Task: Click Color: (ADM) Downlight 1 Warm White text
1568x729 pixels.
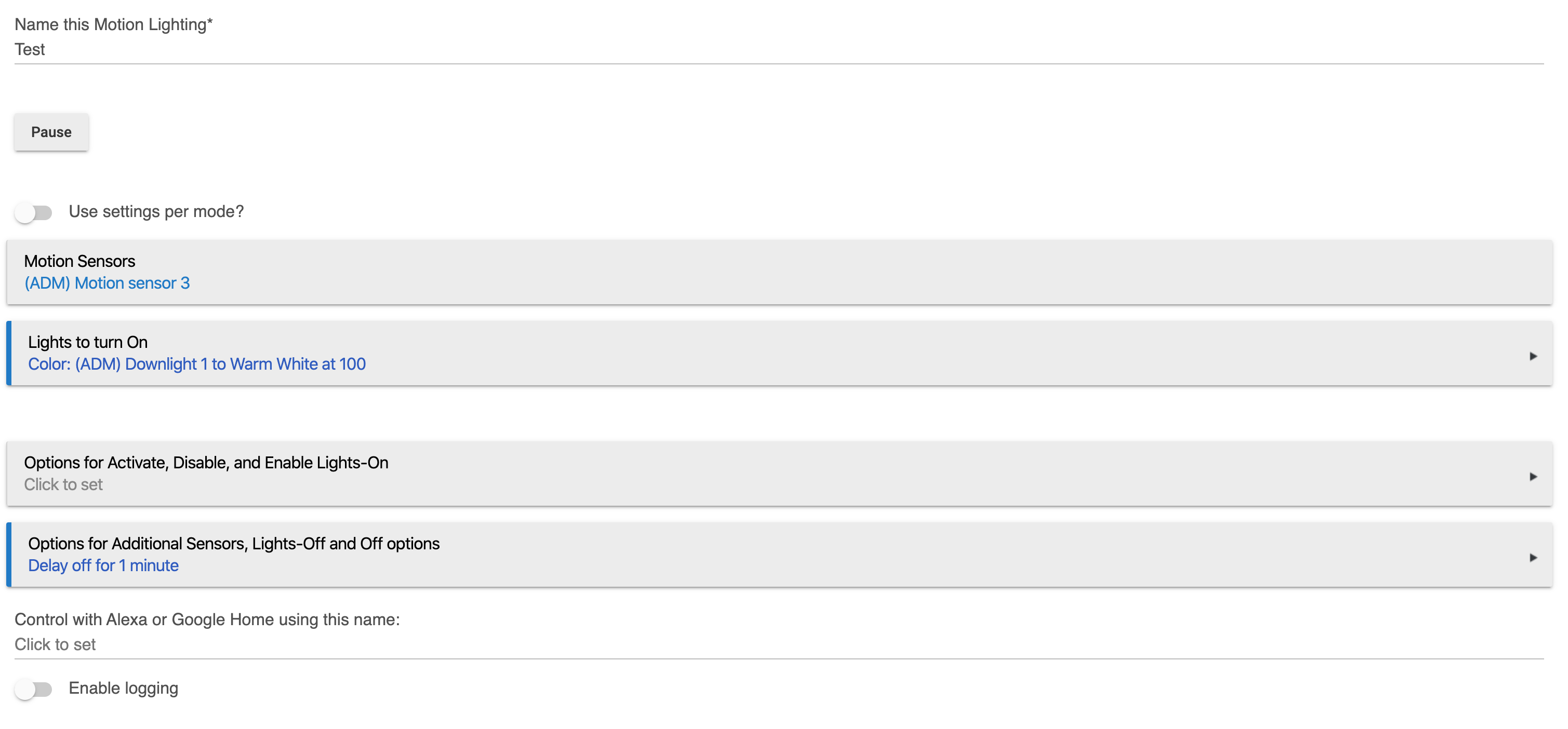Action: click(x=196, y=364)
